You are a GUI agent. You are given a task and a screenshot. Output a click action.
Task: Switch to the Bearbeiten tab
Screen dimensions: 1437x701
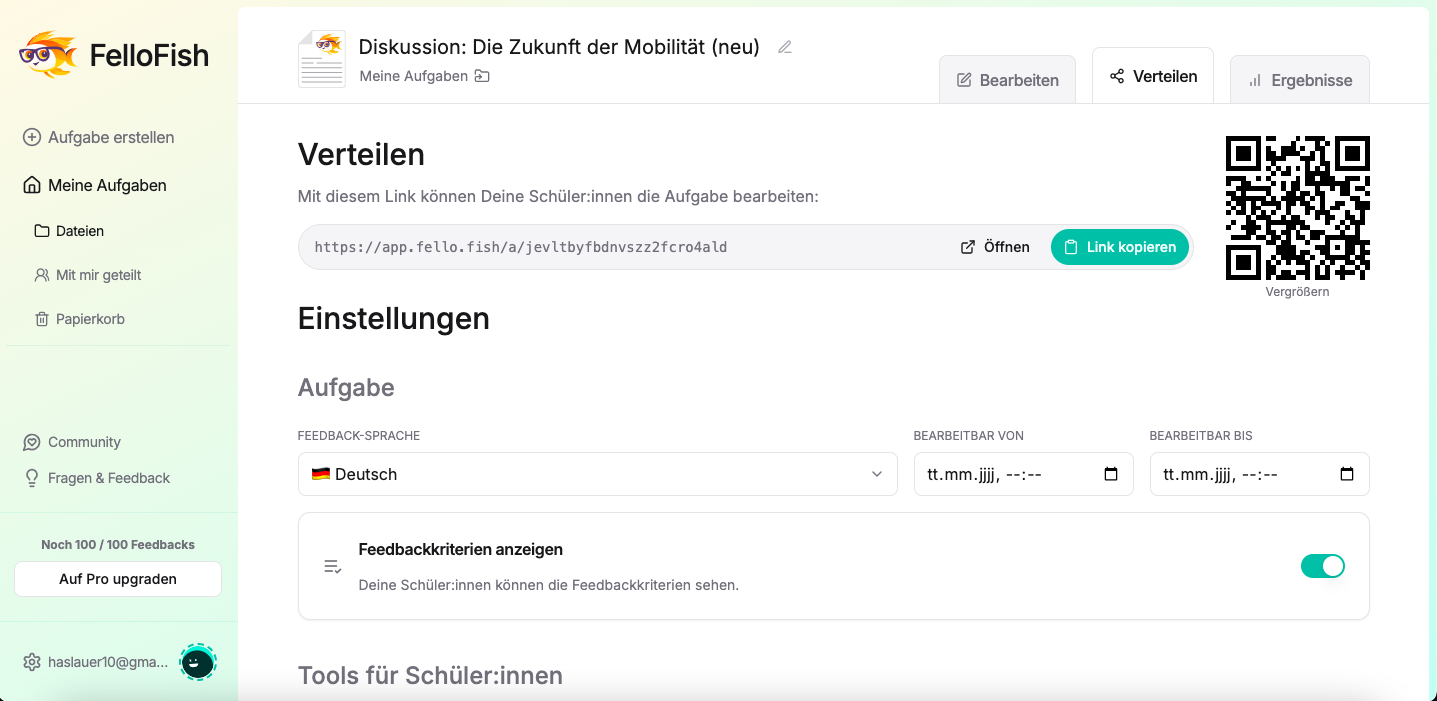coord(1007,79)
